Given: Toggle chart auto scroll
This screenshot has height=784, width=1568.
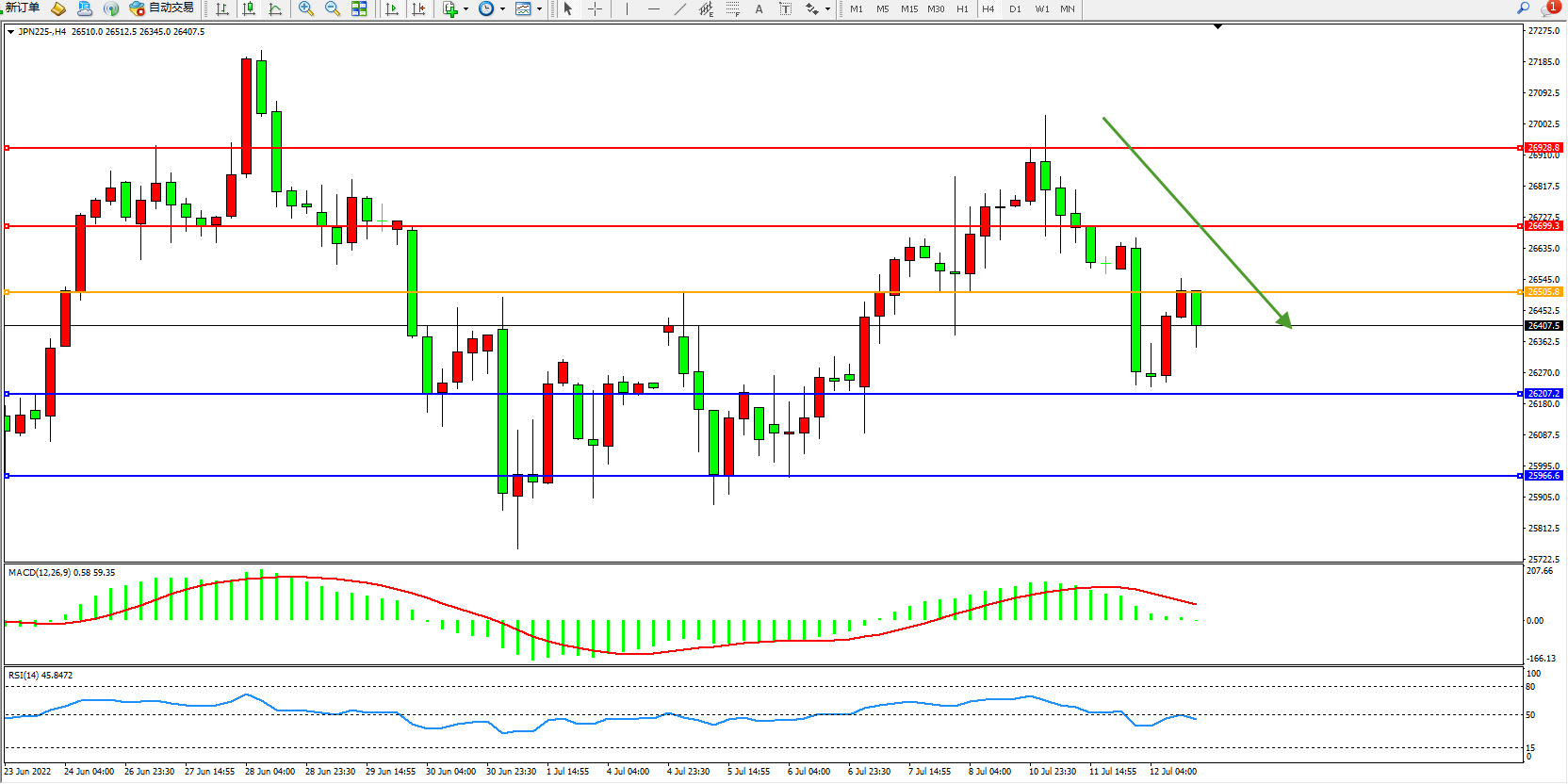Looking at the screenshot, I should pos(392,8).
